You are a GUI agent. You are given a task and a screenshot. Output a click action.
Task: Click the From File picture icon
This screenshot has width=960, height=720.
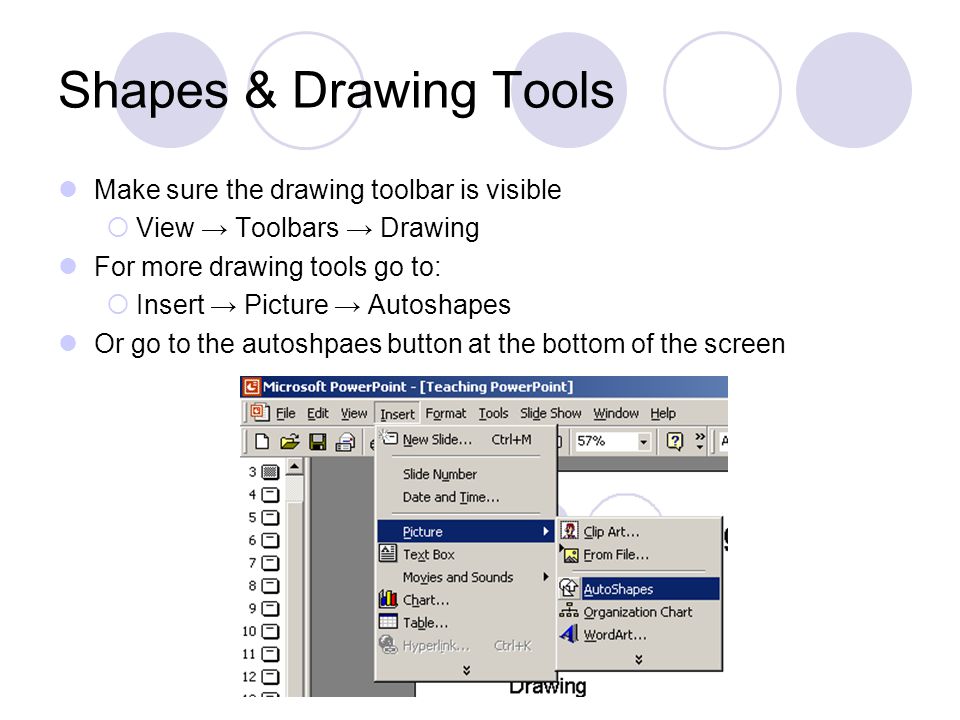(570, 555)
